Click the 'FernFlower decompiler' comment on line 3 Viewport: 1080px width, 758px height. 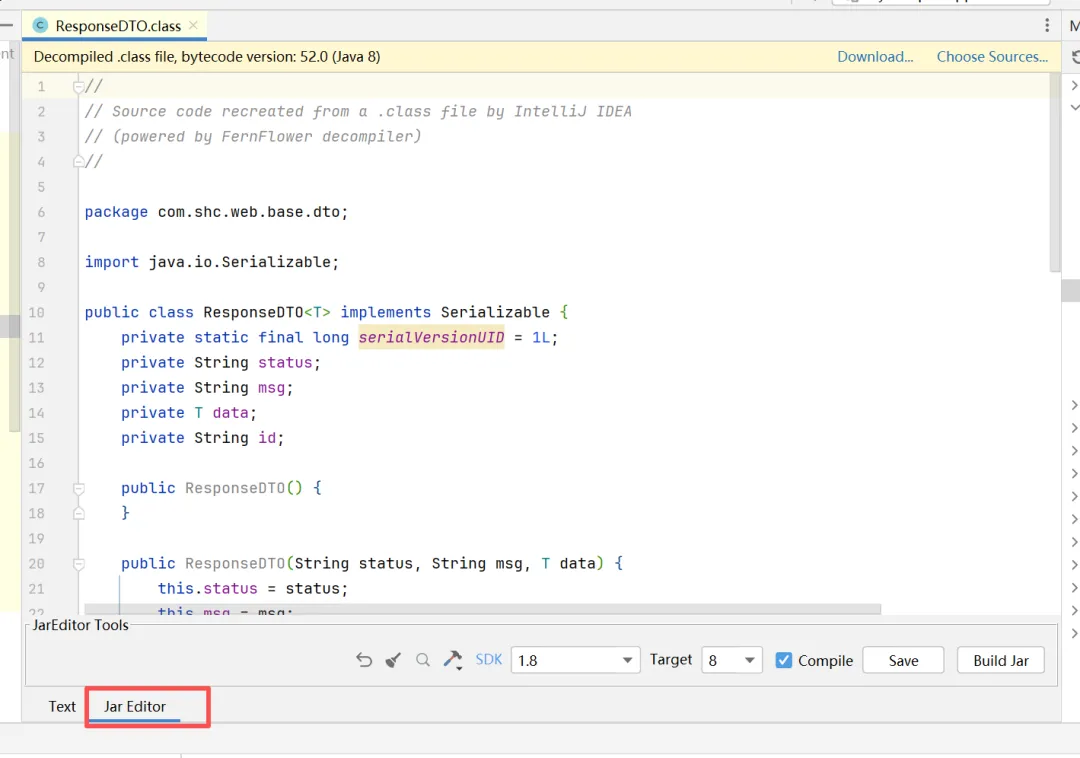315,136
